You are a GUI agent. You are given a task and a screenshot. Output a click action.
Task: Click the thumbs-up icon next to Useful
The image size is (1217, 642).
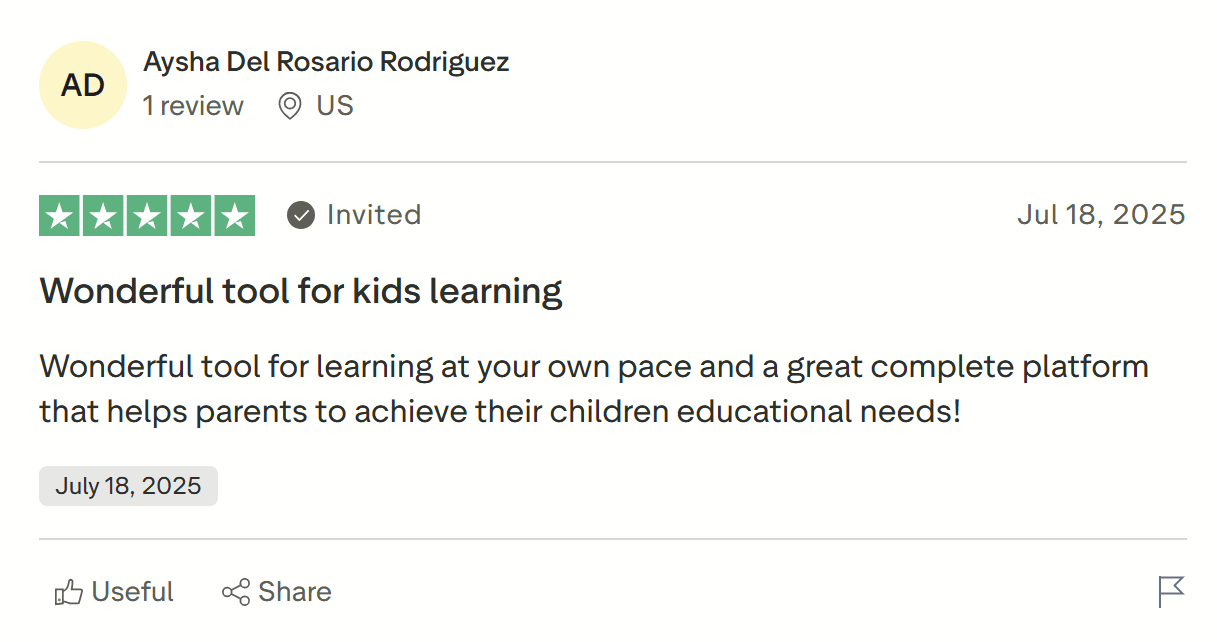pyautogui.click(x=68, y=591)
